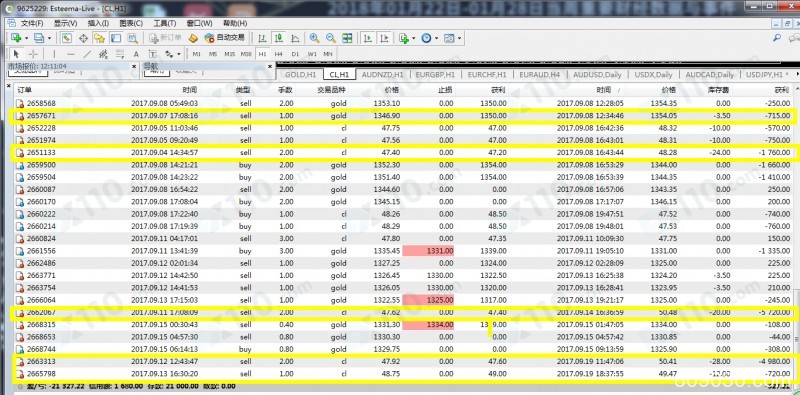Open the Indicators list icon
This screenshot has width=800, height=395.
click(x=404, y=38)
